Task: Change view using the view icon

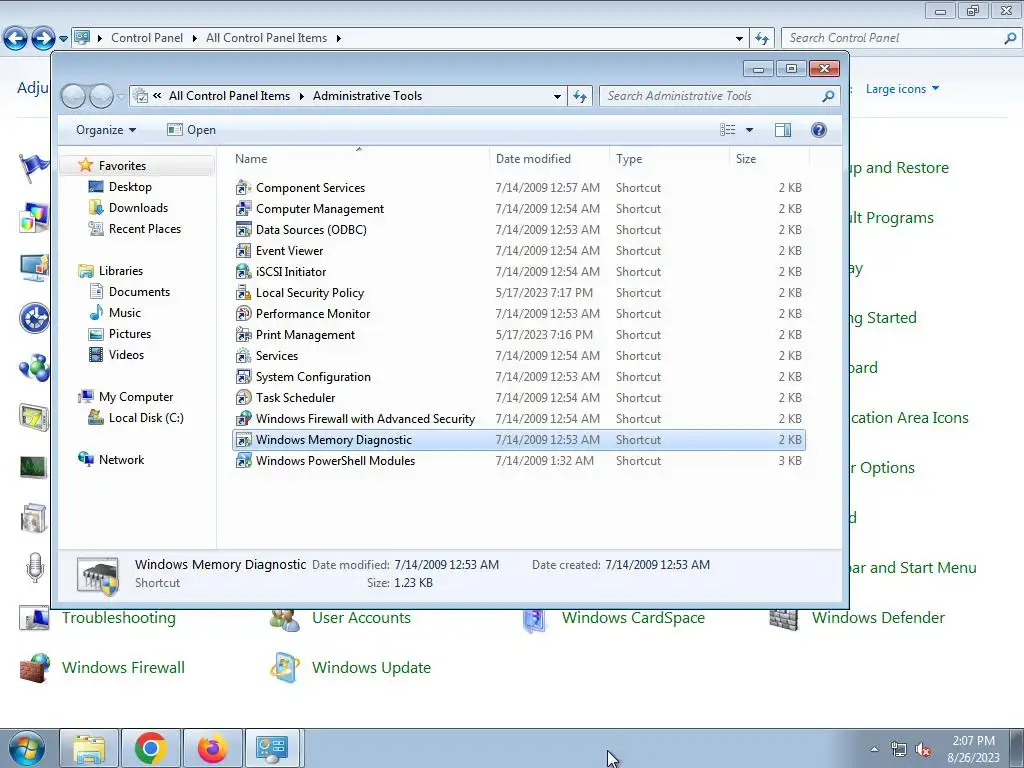Action: 728,130
